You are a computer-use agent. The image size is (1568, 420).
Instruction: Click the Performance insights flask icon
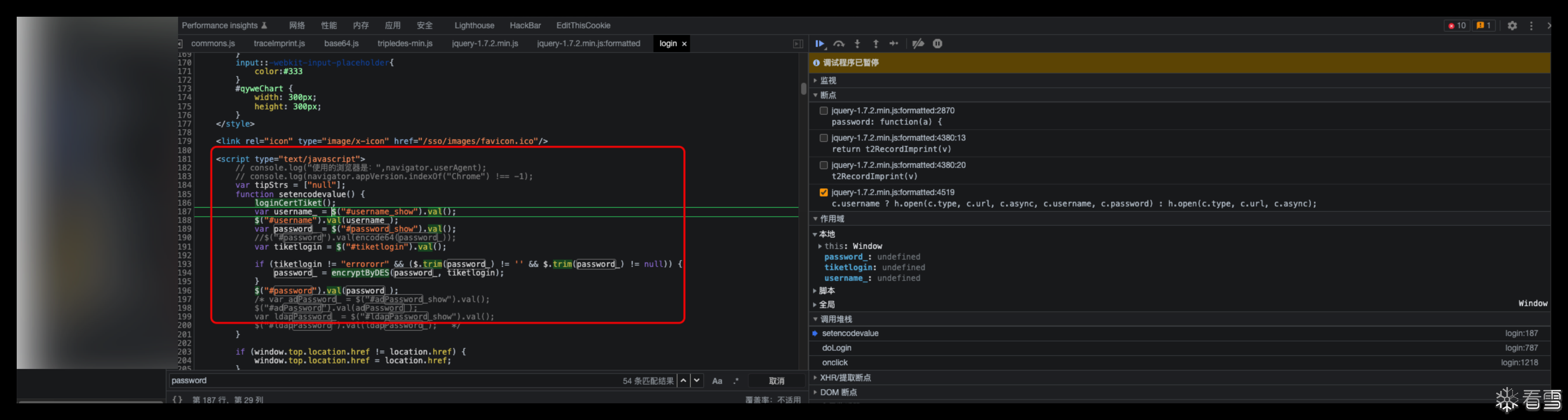tap(264, 25)
